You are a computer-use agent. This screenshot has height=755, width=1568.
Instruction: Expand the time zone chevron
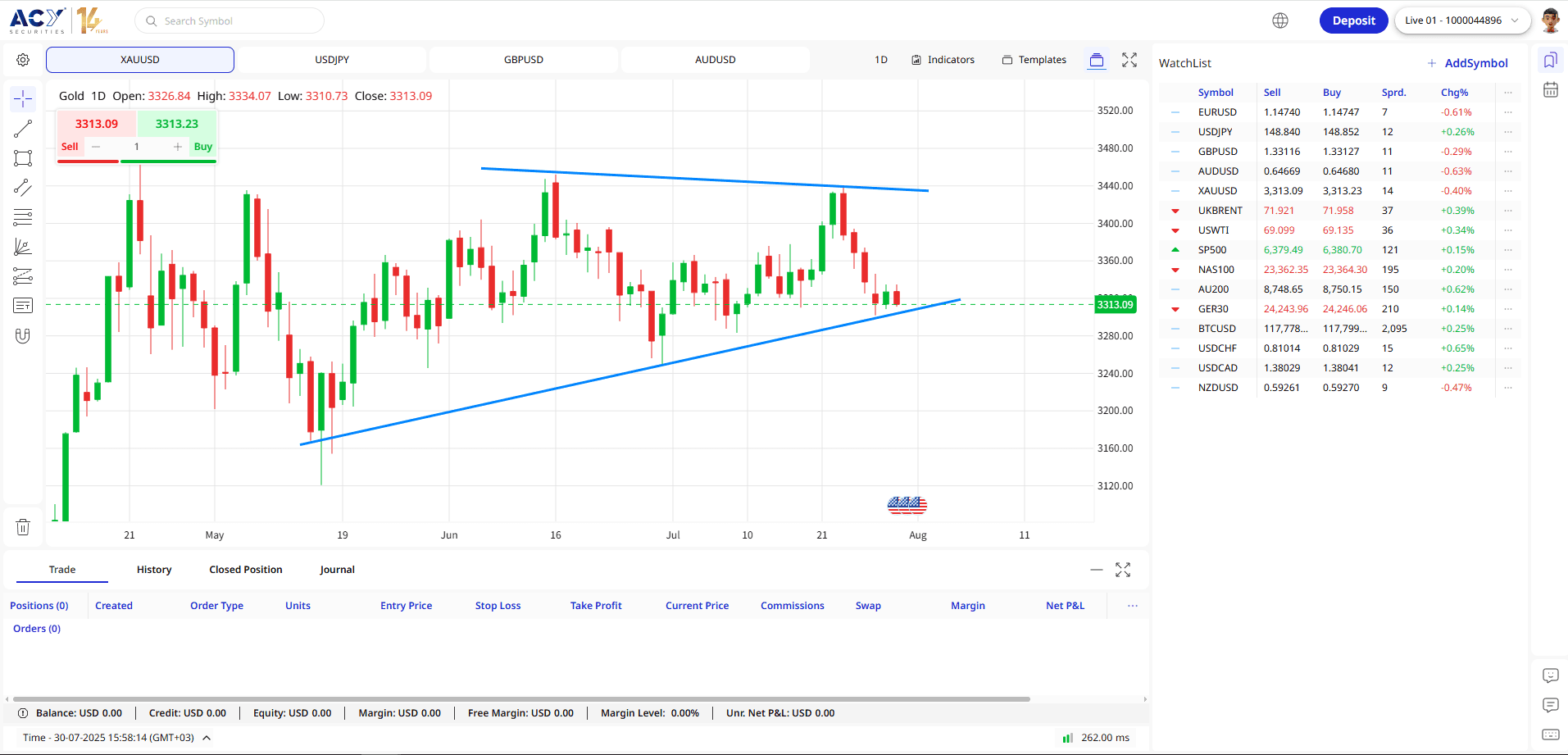207,738
